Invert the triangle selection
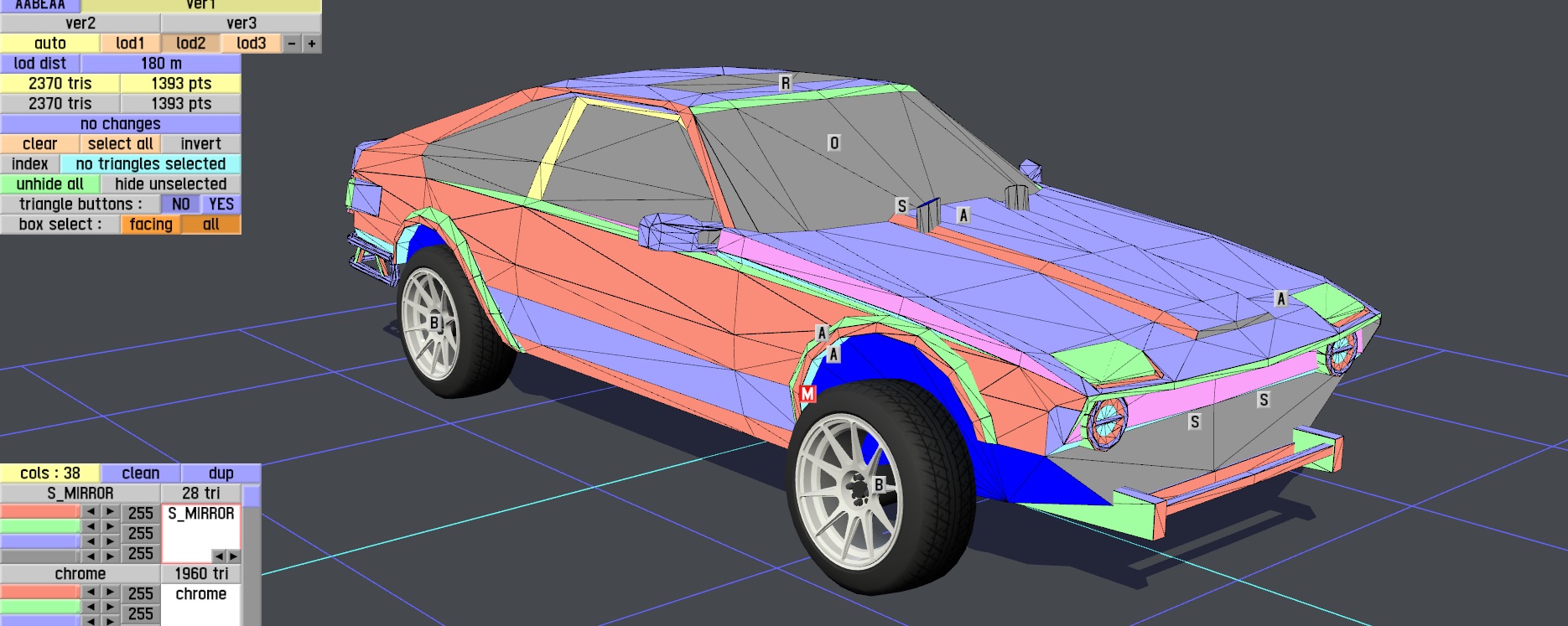1568x626 pixels. (x=201, y=144)
